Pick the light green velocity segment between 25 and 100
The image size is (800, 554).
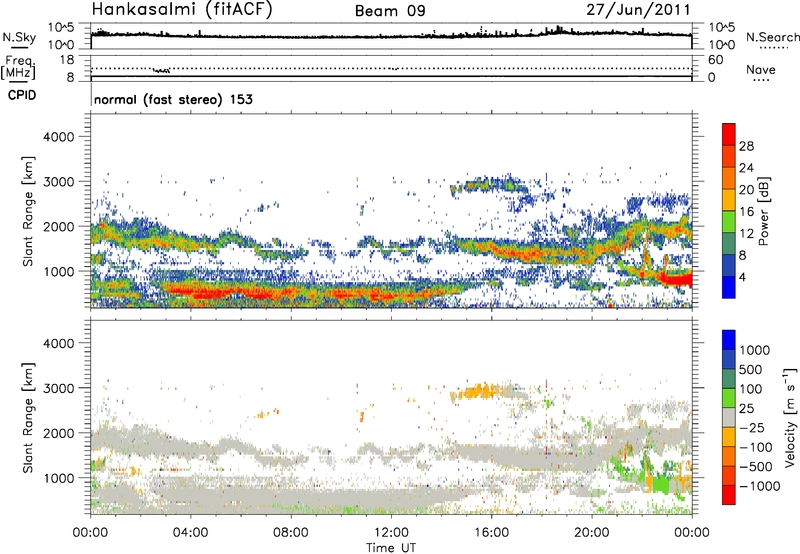click(729, 398)
